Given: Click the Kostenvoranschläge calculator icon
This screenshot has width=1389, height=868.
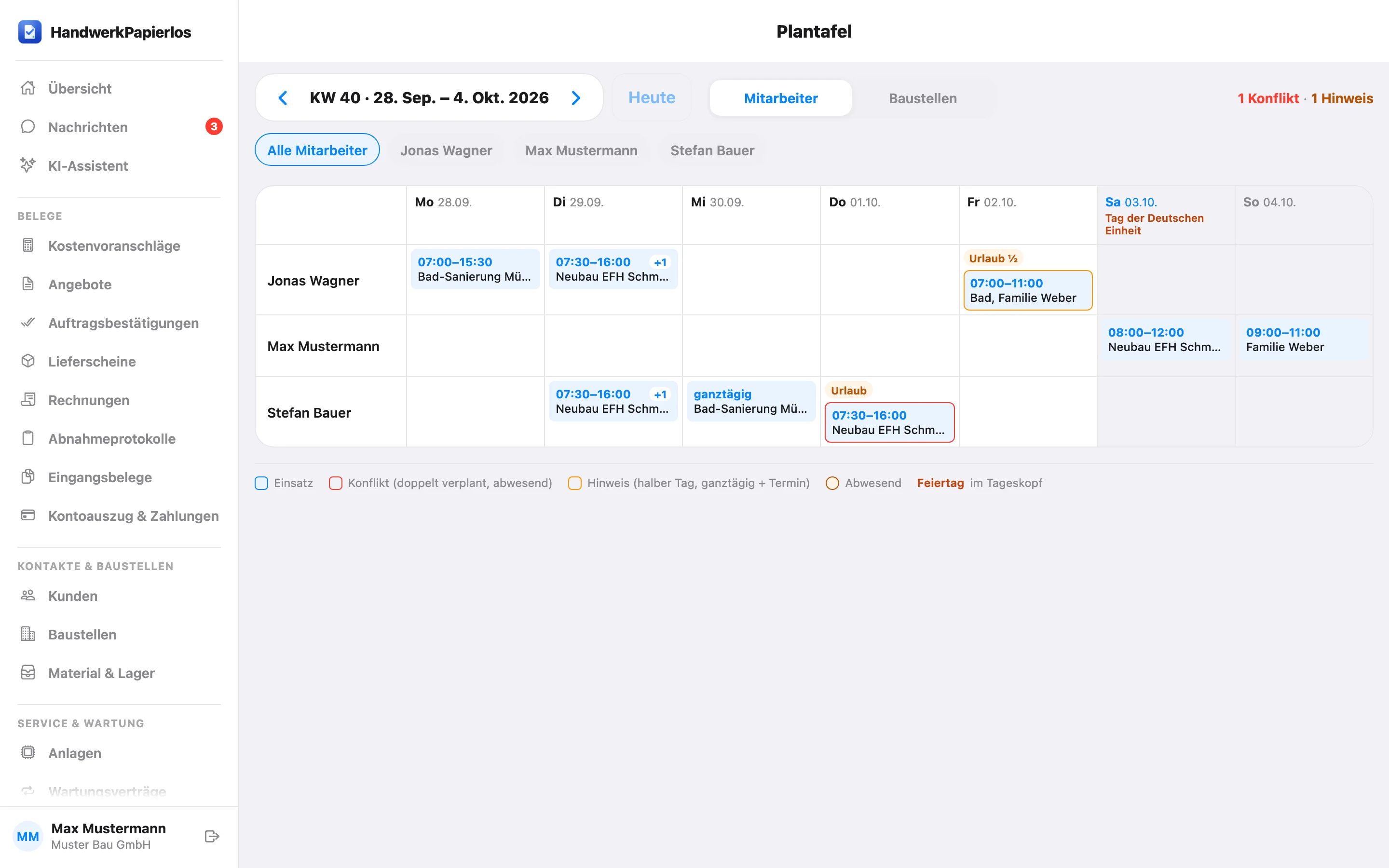Looking at the screenshot, I should pyautogui.click(x=28, y=245).
